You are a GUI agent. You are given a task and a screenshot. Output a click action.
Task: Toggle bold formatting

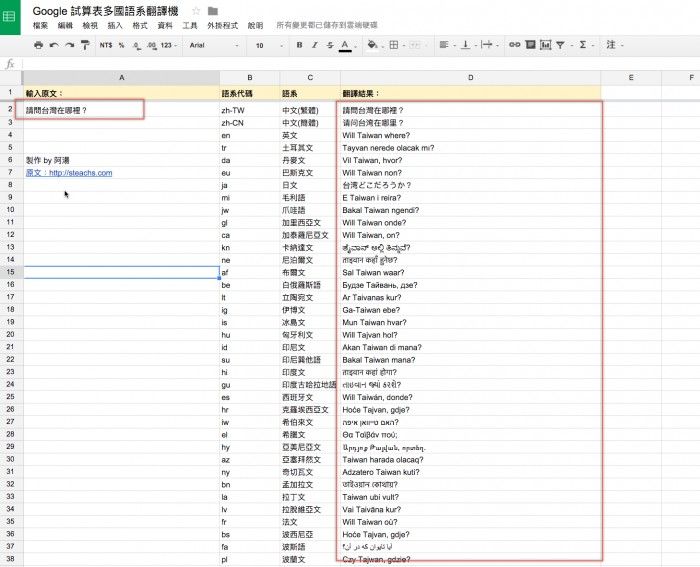tap(299, 45)
